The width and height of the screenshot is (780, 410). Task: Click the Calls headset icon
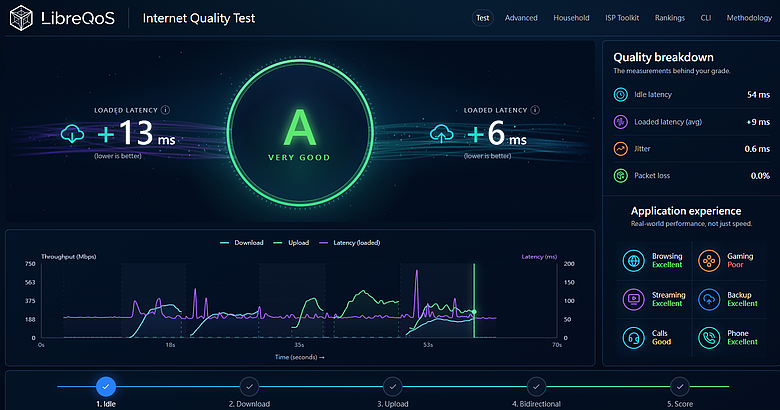pos(634,338)
